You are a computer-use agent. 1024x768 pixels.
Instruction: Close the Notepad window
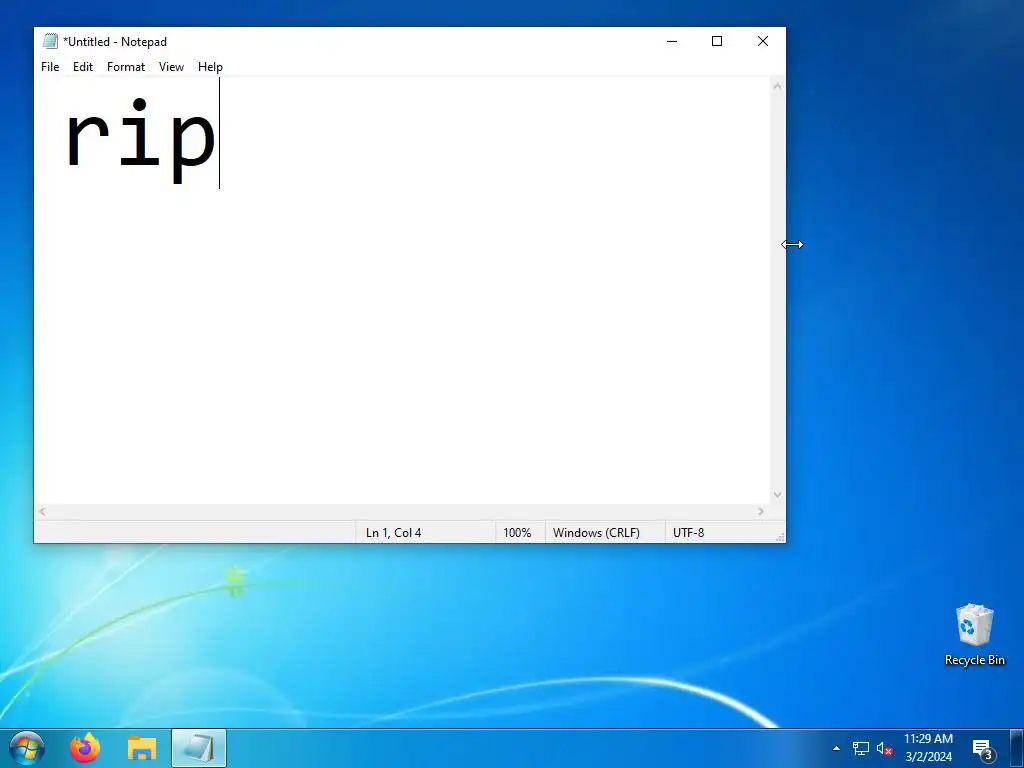click(x=763, y=41)
